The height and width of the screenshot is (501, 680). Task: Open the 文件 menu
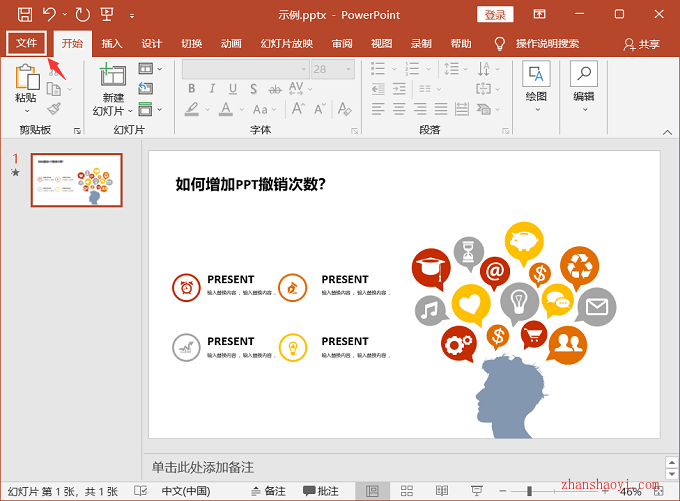pyautogui.click(x=26, y=43)
